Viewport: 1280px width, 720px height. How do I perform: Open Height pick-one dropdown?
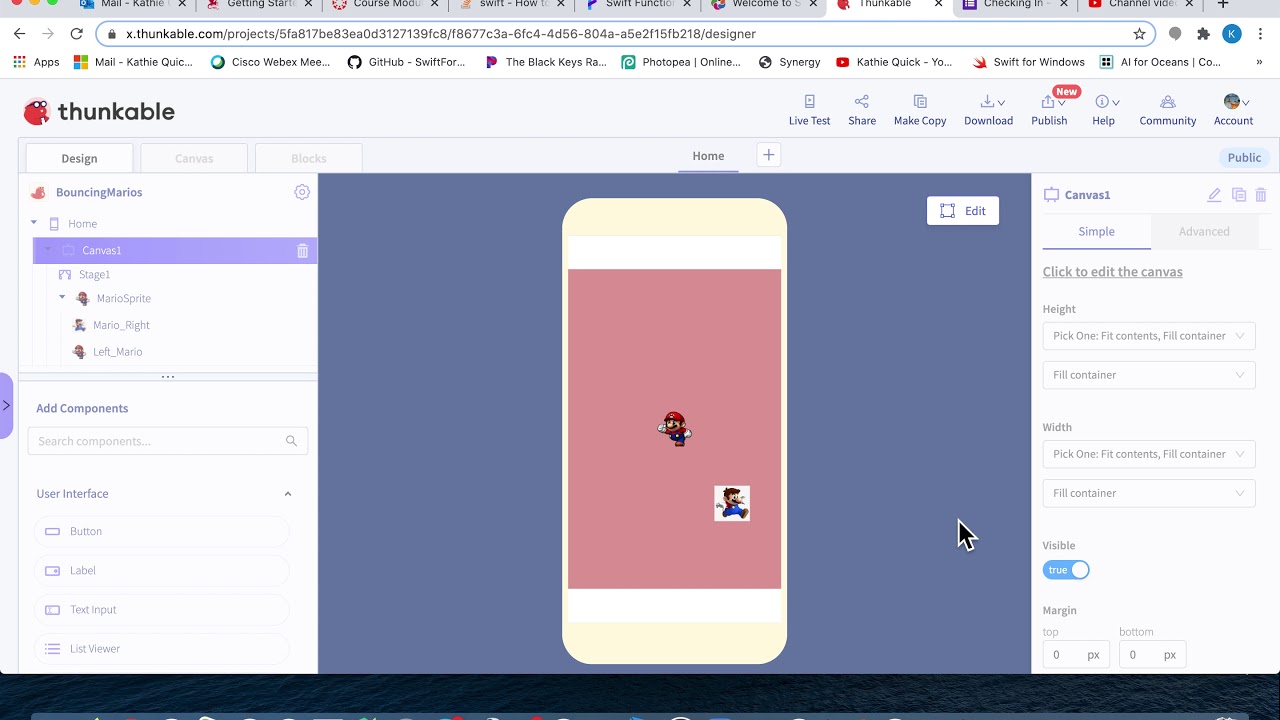coord(1149,336)
